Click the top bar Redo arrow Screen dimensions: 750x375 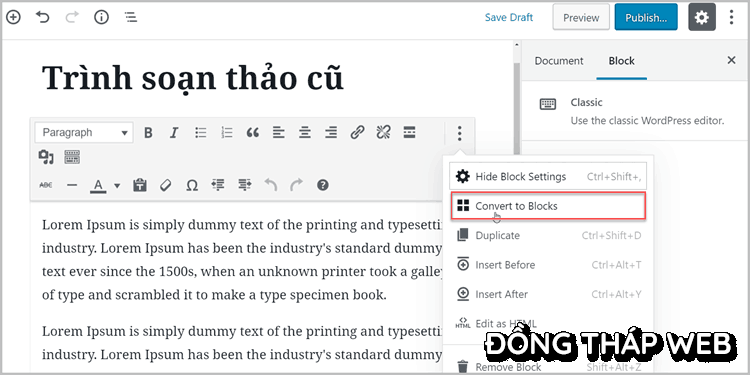tap(72, 18)
